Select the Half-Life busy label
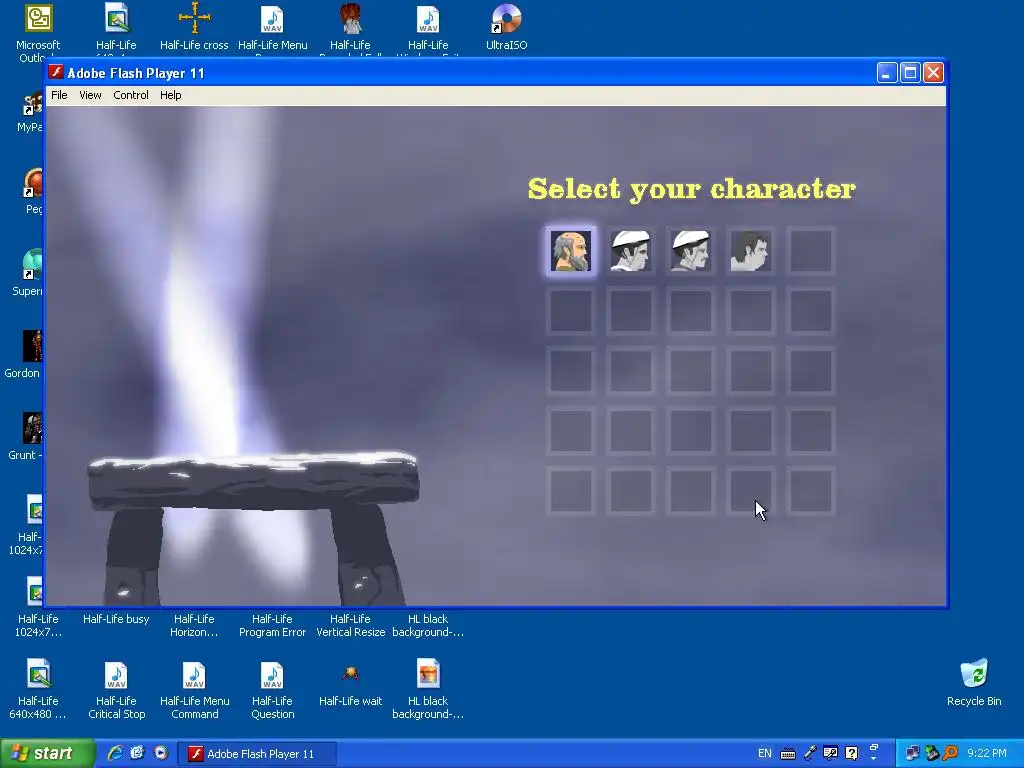The width and height of the screenshot is (1024, 768). pos(116,619)
